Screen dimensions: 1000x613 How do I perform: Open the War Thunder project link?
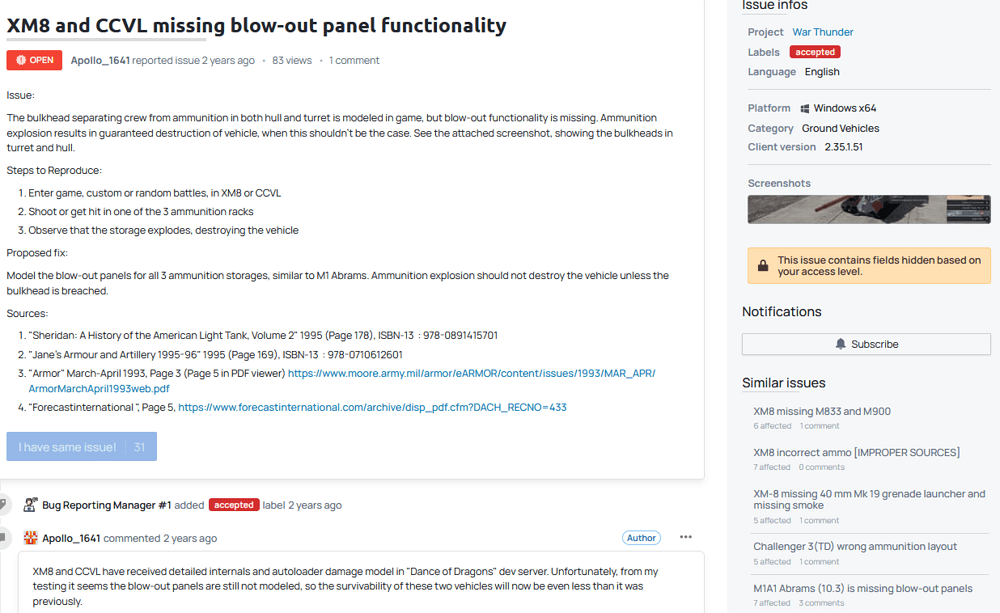click(x=822, y=32)
